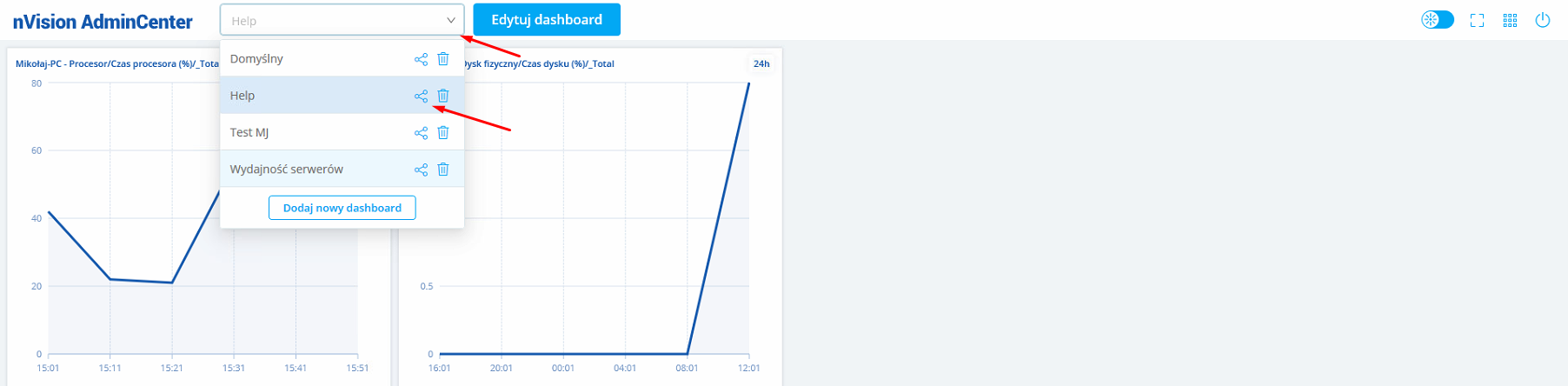Delete the Domyślny dashboard via trash icon
The height and width of the screenshot is (386, 1568).
(x=443, y=59)
